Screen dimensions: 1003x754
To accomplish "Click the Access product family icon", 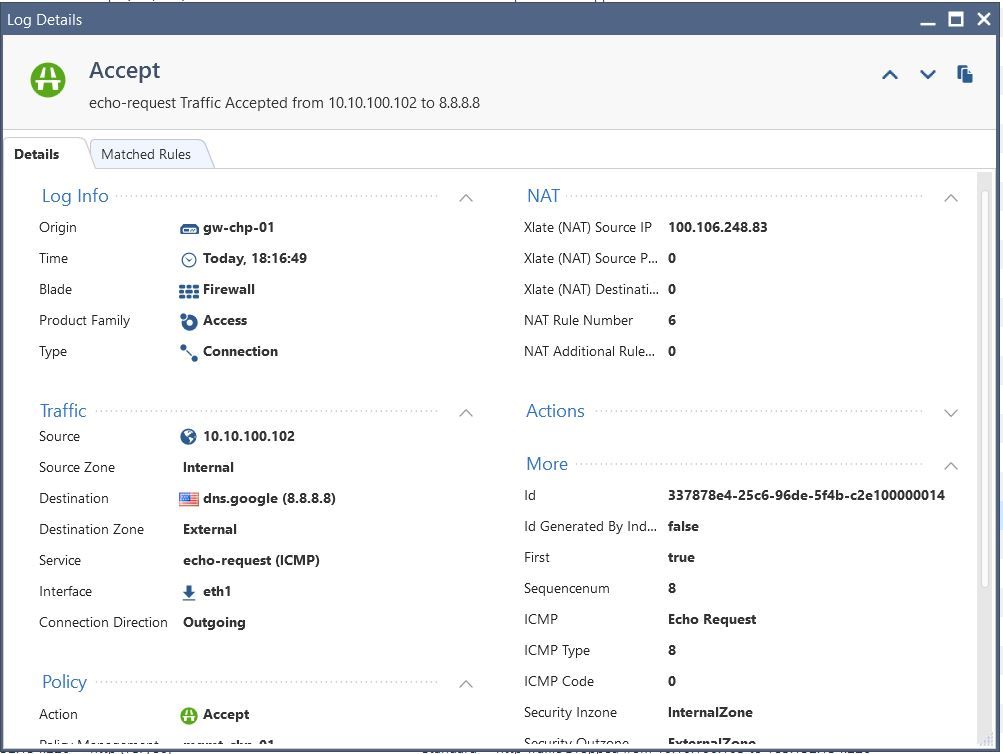I will click(189, 321).
